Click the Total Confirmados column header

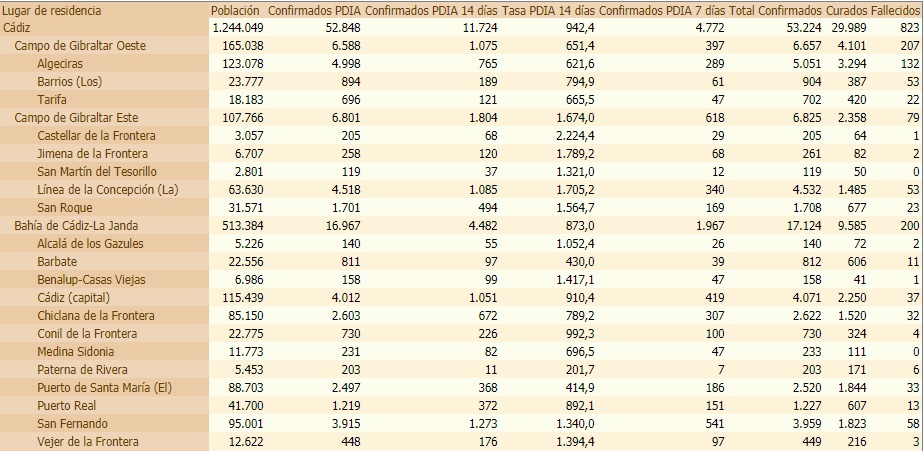(x=775, y=10)
